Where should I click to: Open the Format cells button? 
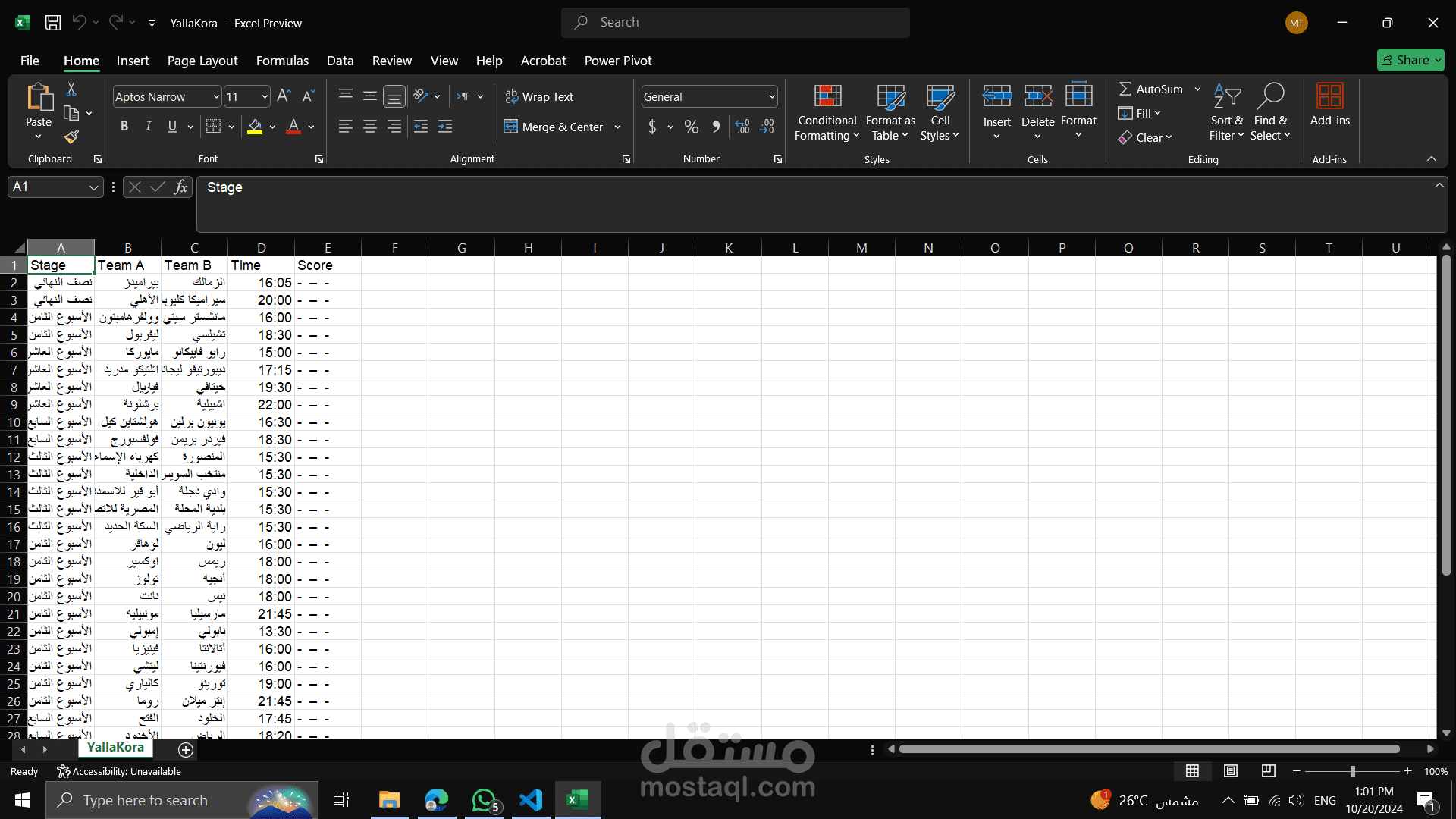(x=1078, y=111)
